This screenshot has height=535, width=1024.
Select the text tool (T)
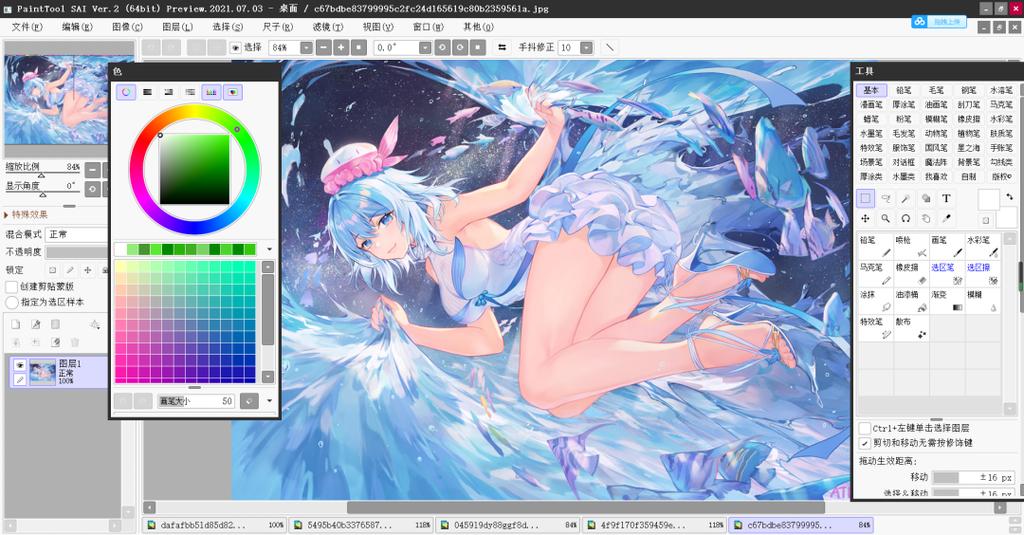[946, 198]
